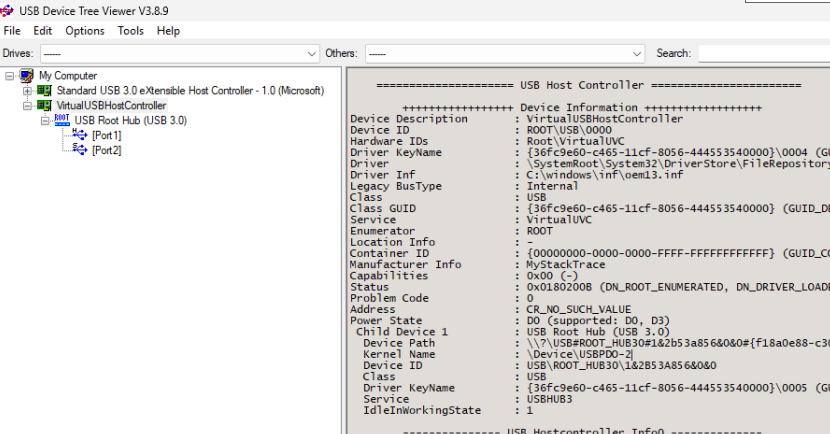
Task: Click the Capabilities value 0x00 (-)
Action: (x=552, y=276)
